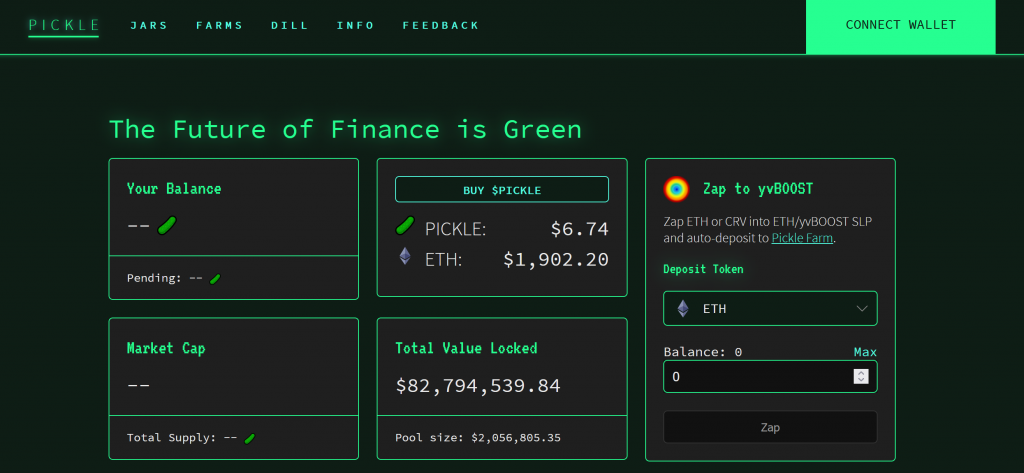Open the JARS page
The height and width of the screenshot is (473, 1024).
click(x=149, y=25)
